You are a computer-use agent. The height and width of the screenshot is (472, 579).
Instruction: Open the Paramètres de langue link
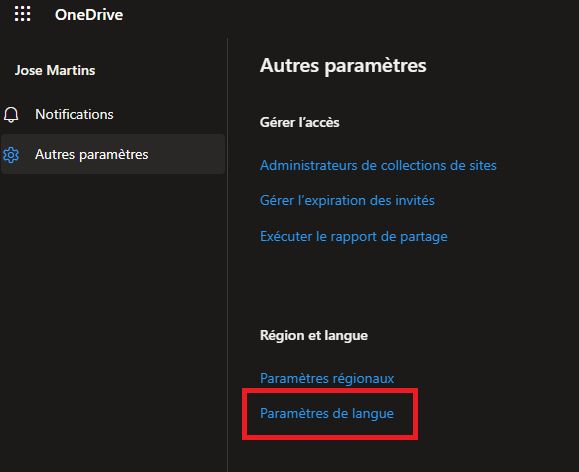(327, 413)
